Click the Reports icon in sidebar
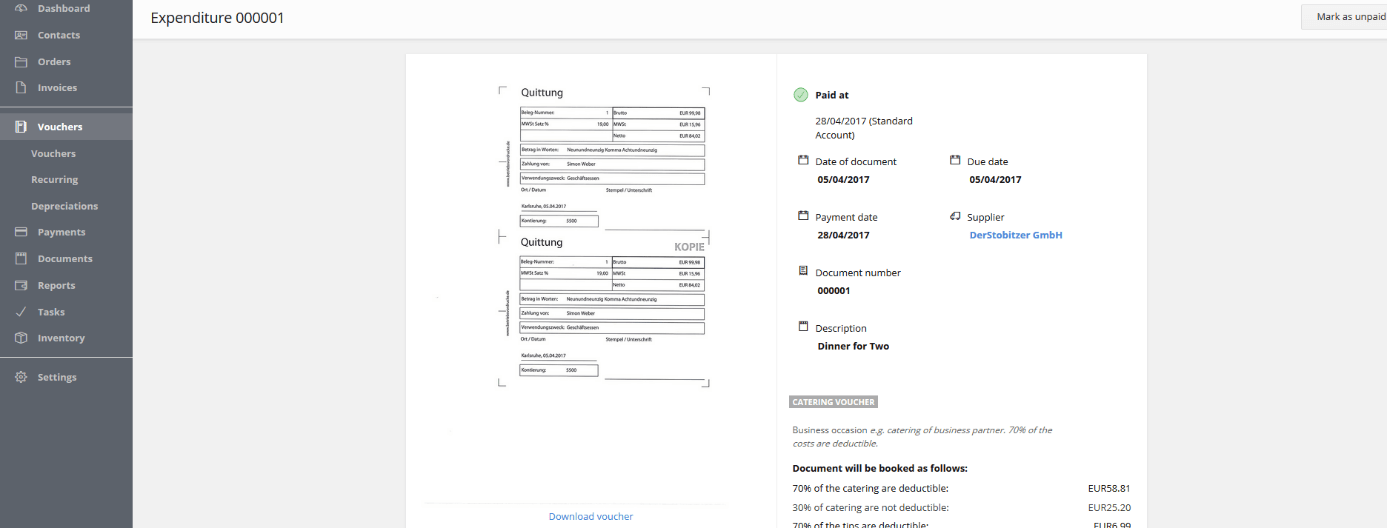 21,286
